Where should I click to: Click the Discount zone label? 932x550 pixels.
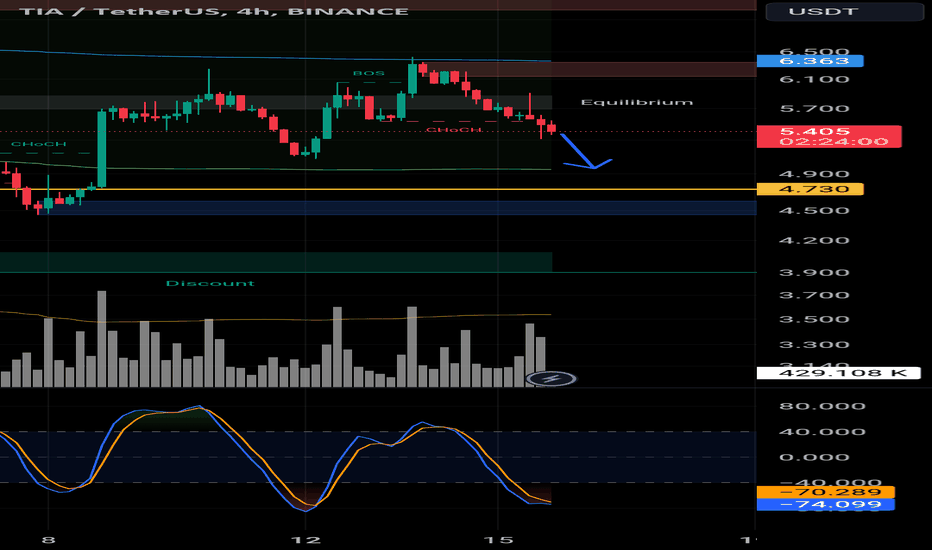[210, 283]
